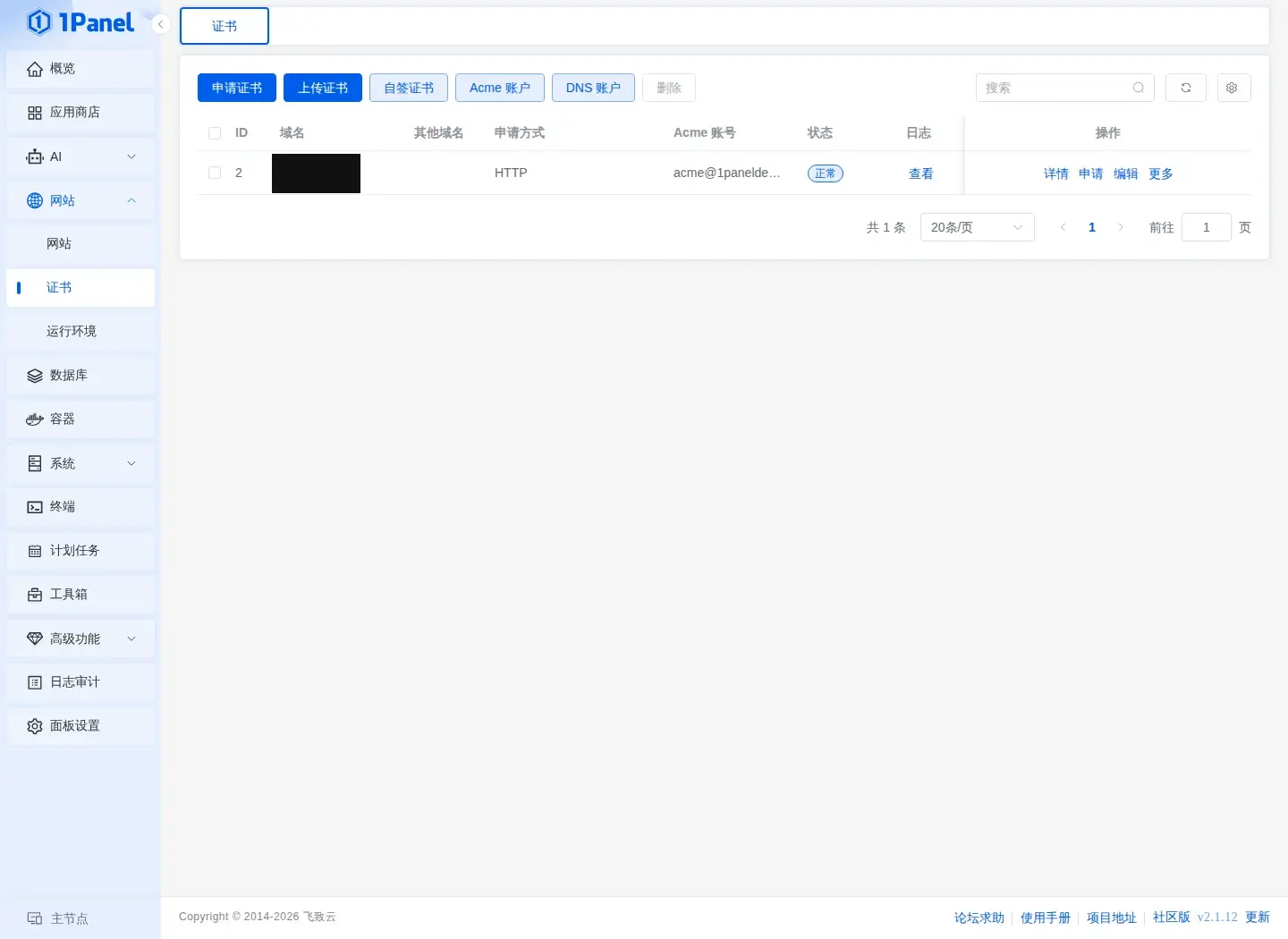Select the 网站 submenu item
Viewport: 1288px width, 939px height.
click(80, 244)
